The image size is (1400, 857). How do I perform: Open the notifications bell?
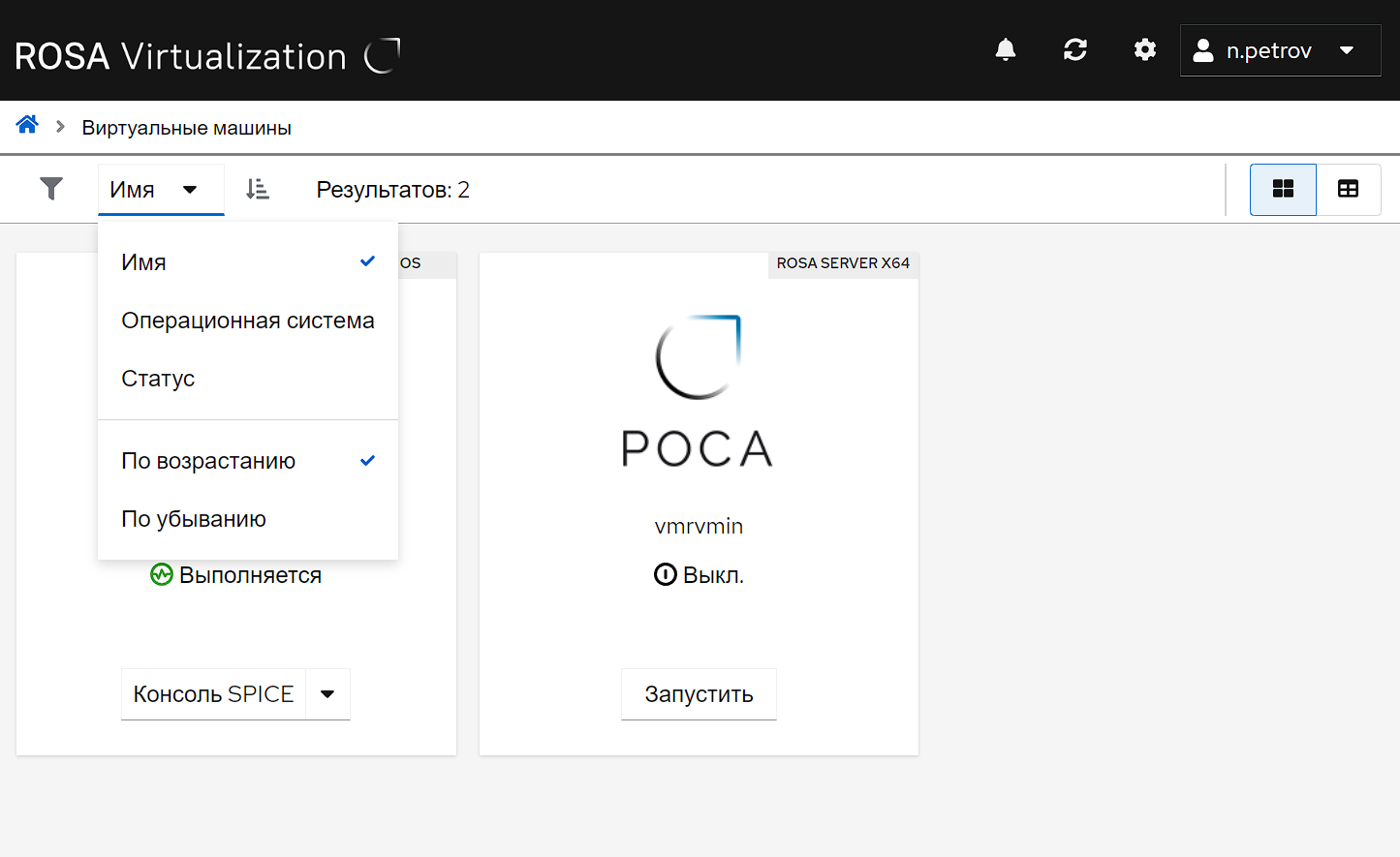pyautogui.click(x=1006, y=50)
